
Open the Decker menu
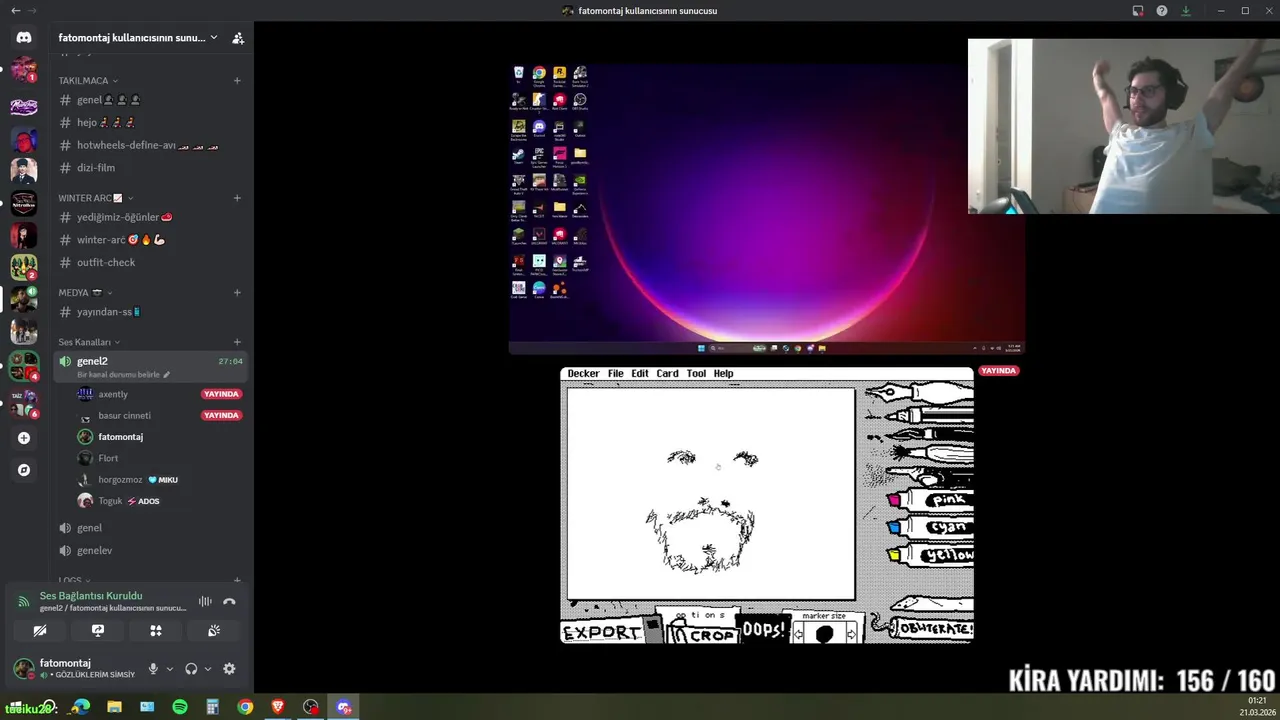coord(583,374)
